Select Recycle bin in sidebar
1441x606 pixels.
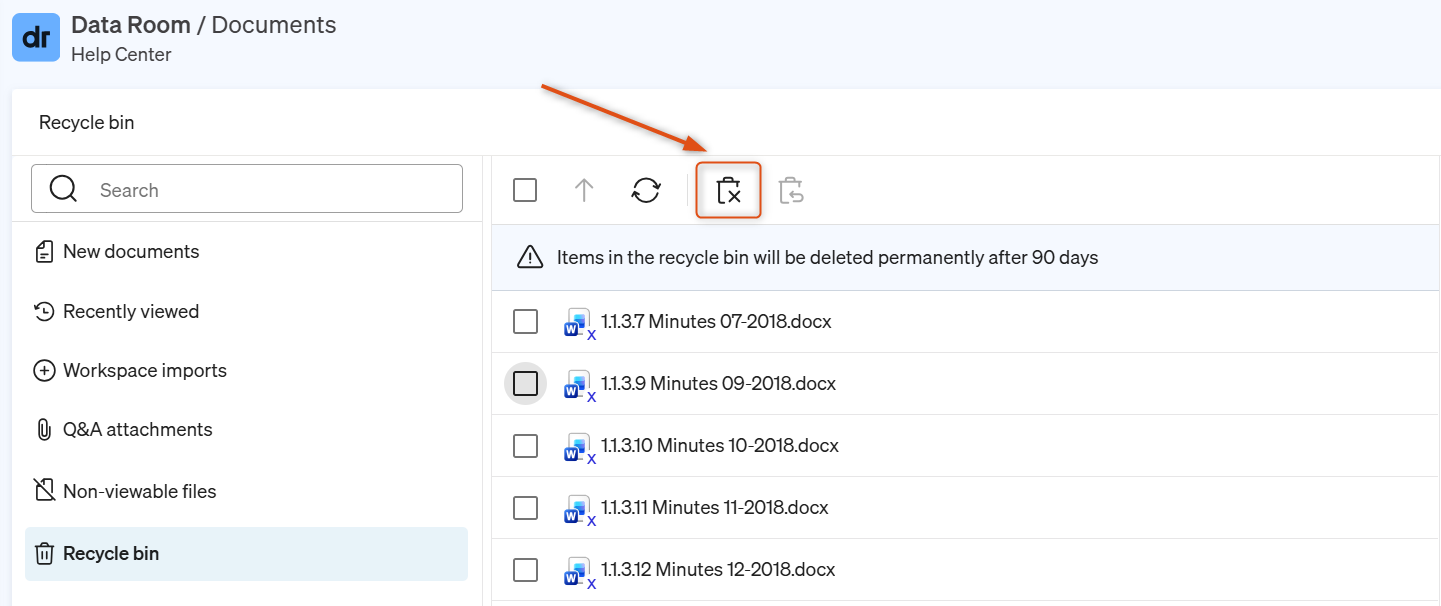[x=246, y=554]
